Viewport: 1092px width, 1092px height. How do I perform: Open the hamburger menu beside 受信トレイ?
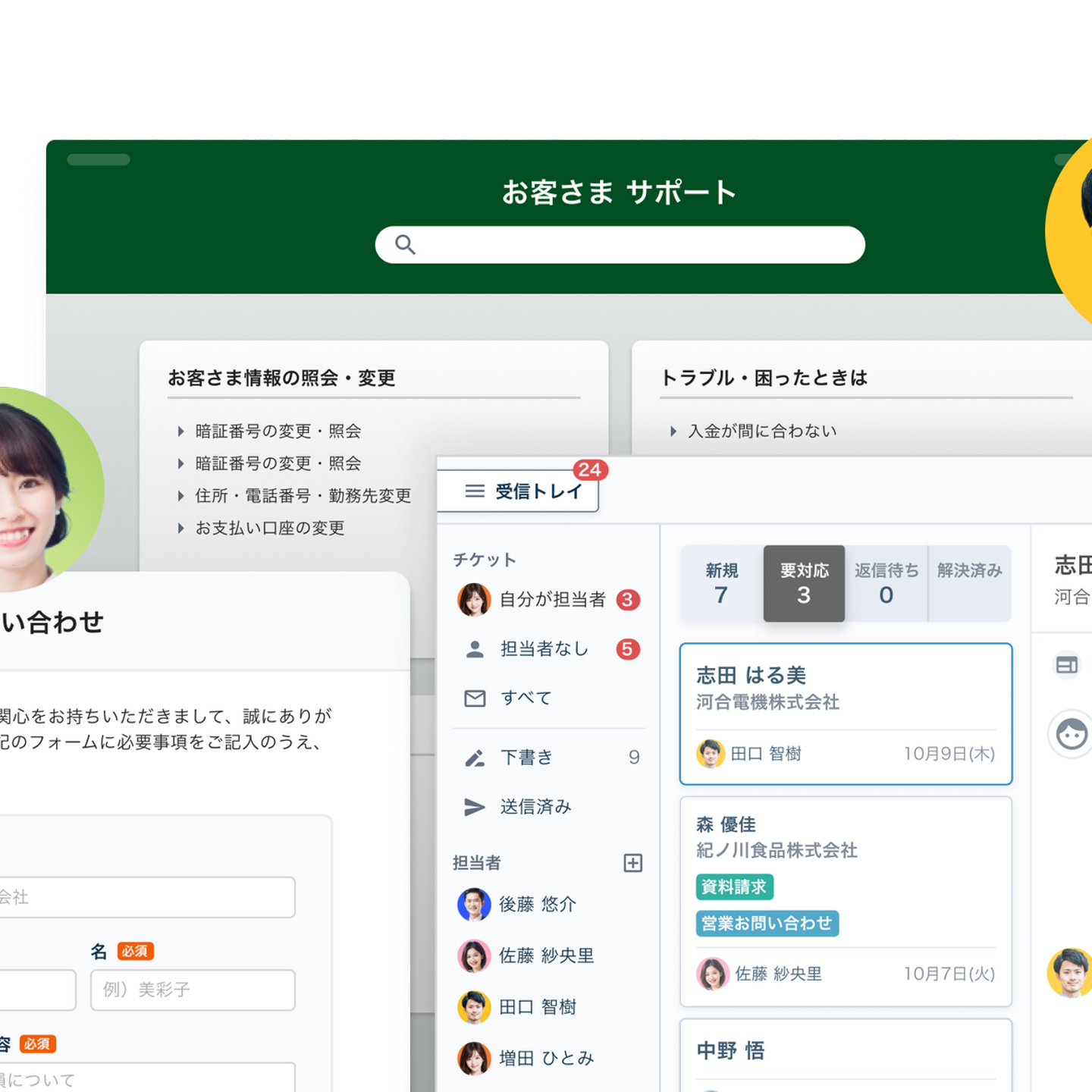[474, 491]
